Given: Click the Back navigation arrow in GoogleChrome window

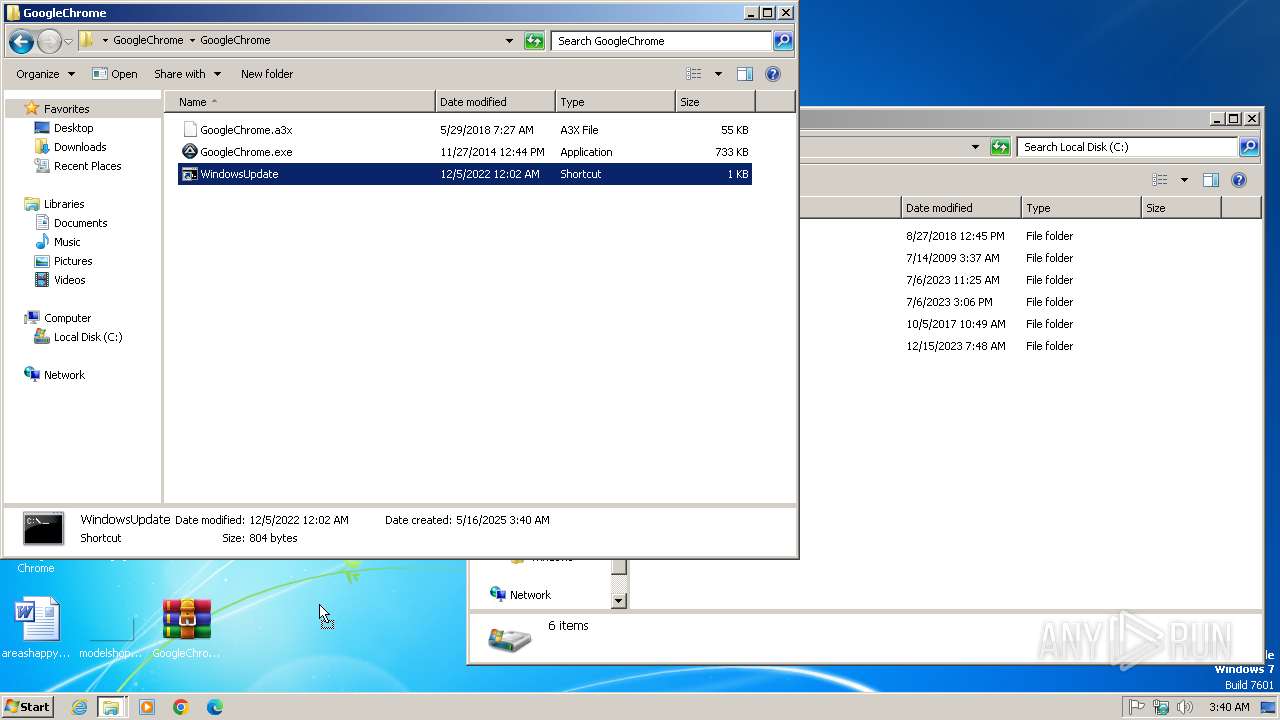Looking at the screenshot, I should [21, 41].
